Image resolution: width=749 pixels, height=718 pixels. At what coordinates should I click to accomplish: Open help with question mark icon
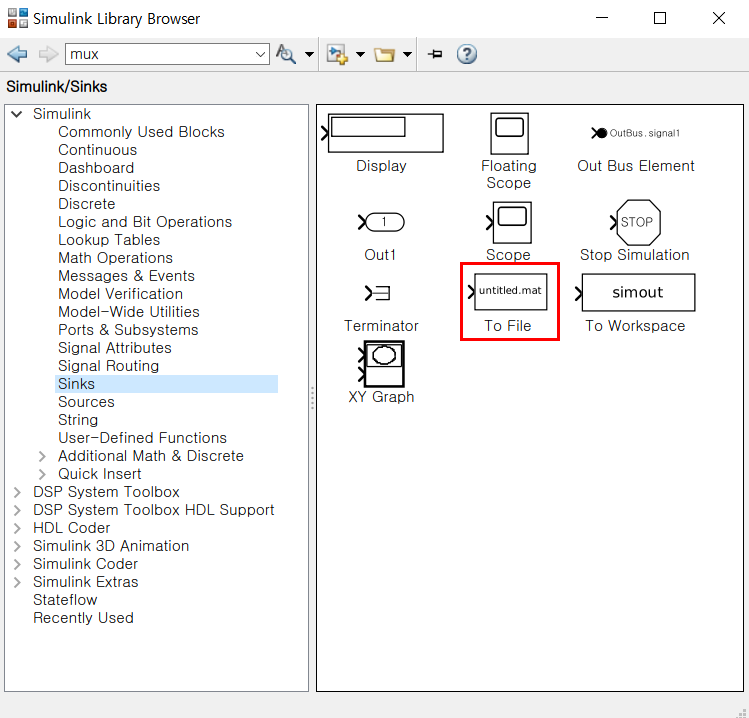pos(467,54)
